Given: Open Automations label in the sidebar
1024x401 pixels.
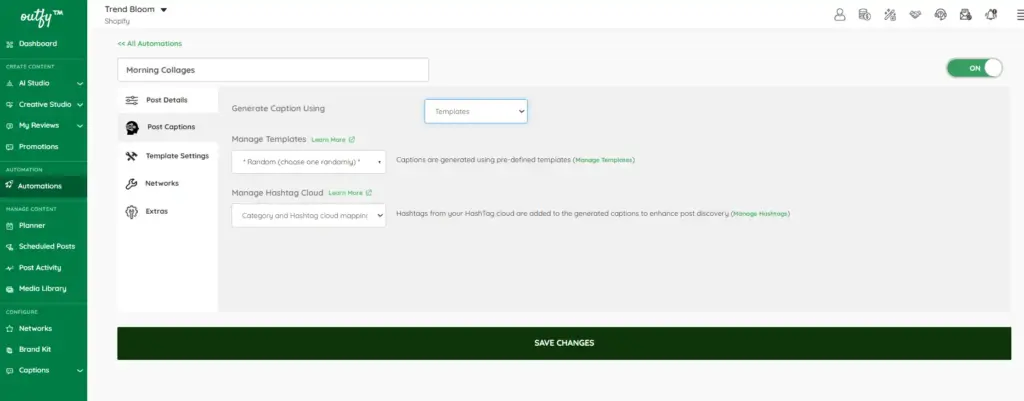Looking at the screenshot, I should [x=40, y=186].
